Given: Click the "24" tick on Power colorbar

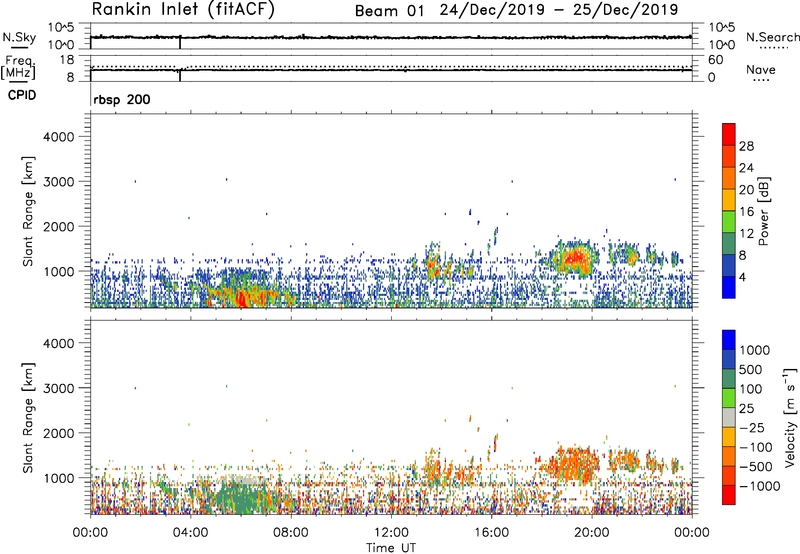Looking at the screenshot, I should click(x=746, y=168).
